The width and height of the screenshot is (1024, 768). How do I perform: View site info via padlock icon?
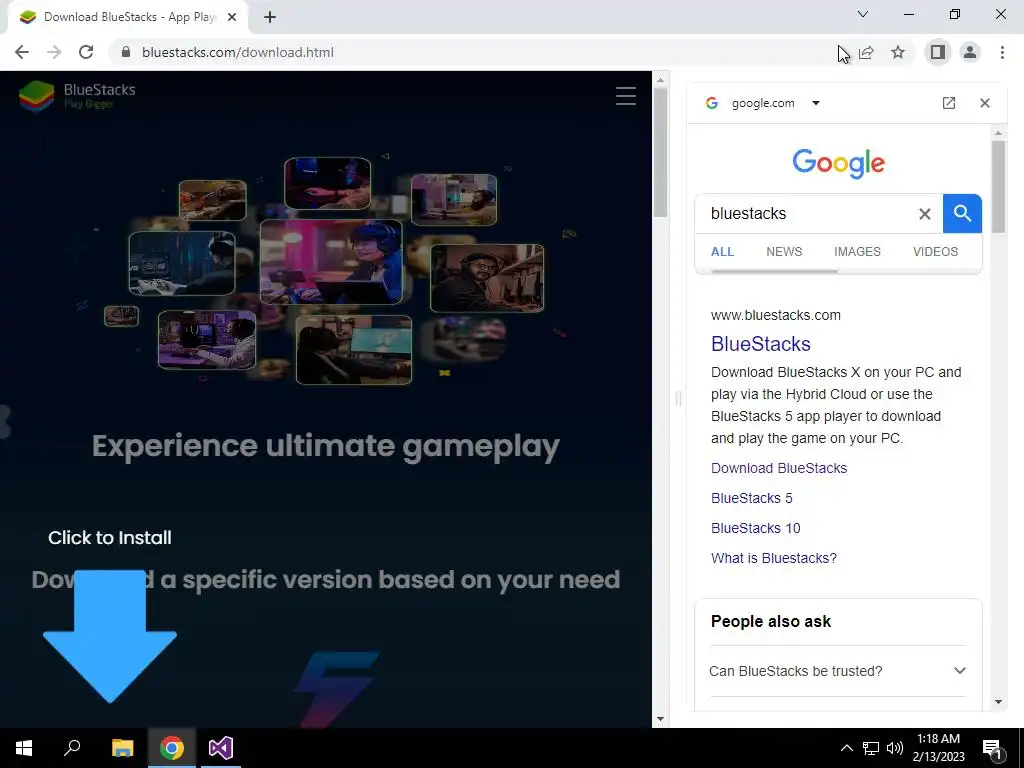click(127, 52)
